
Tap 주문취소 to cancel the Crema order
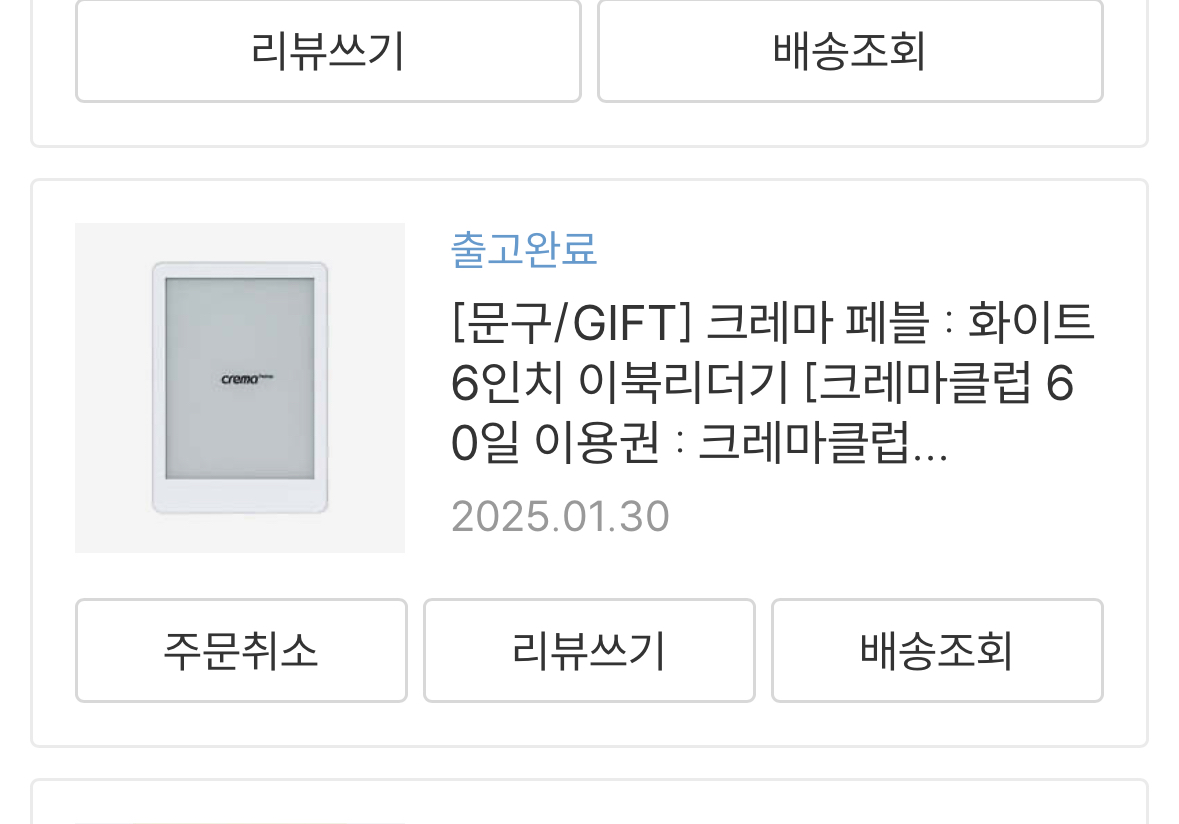241,650
